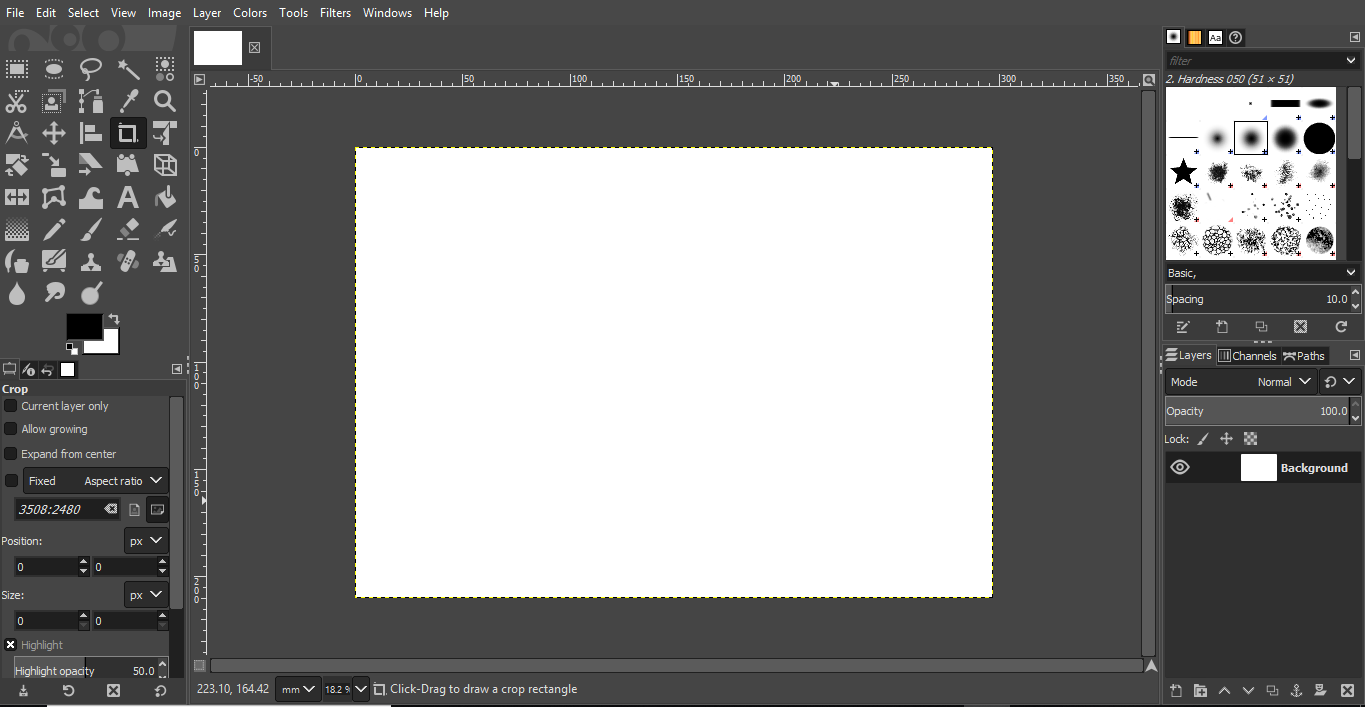Open the Colors menu
1365x707 pixels.
250,13
